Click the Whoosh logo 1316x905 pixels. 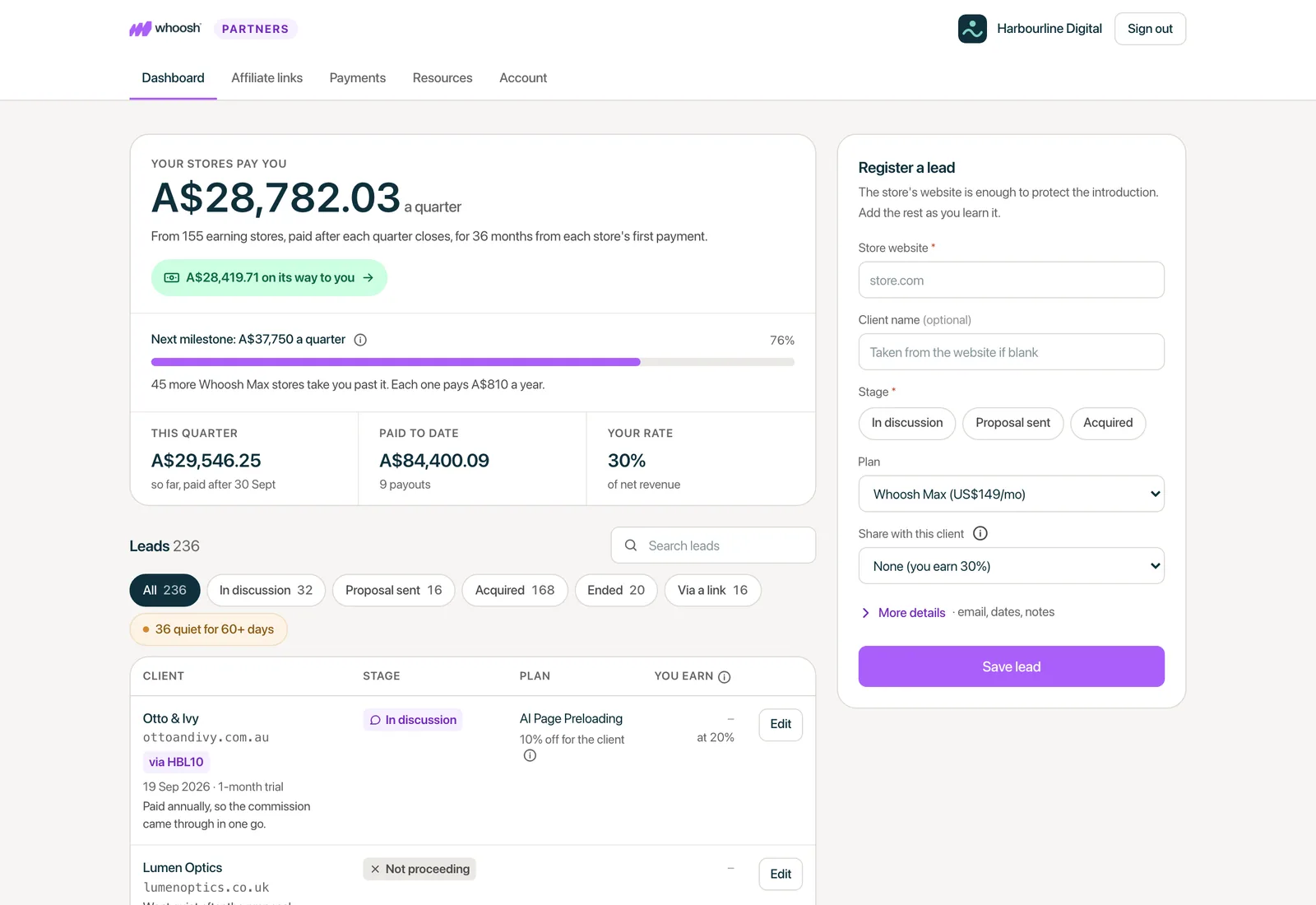click(x=165, y=29)
